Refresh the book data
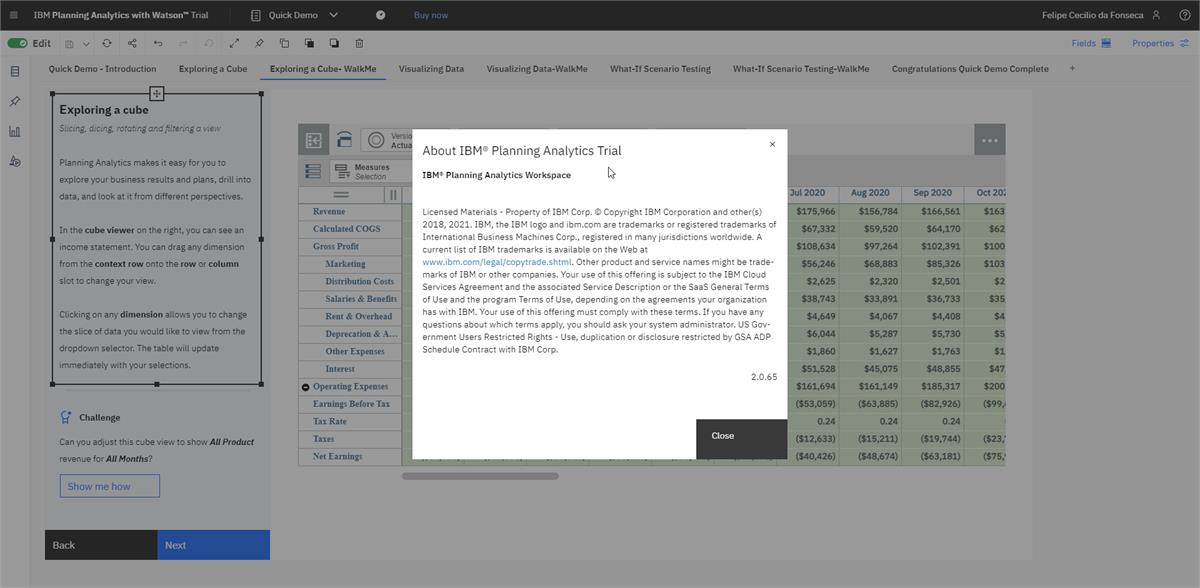The image size is (1200, 588). [107, 43]
